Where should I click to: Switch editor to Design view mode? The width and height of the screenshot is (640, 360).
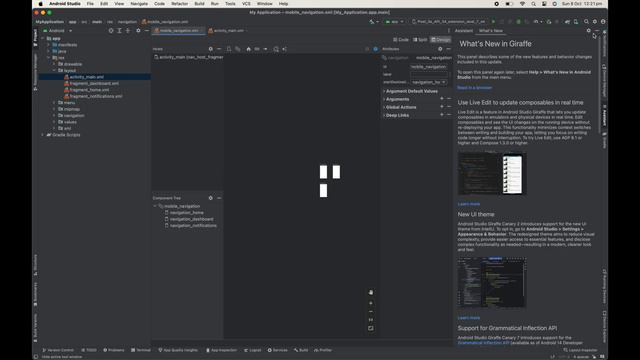440,40
